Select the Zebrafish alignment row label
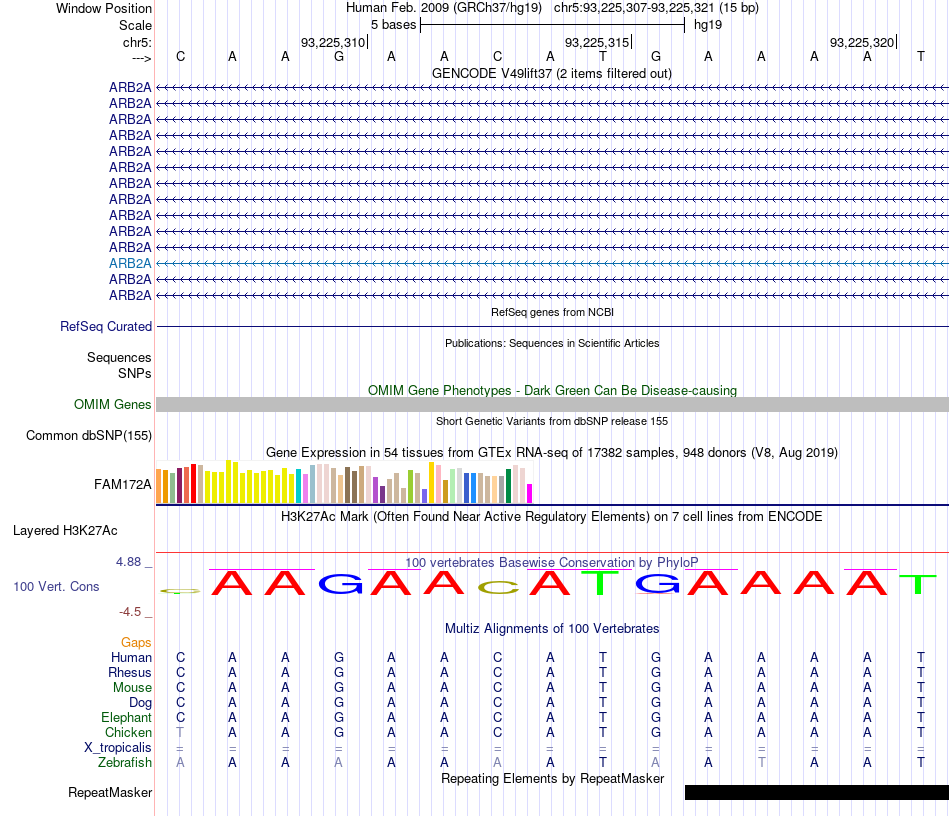950x816 pixels. tap(125, 763)
